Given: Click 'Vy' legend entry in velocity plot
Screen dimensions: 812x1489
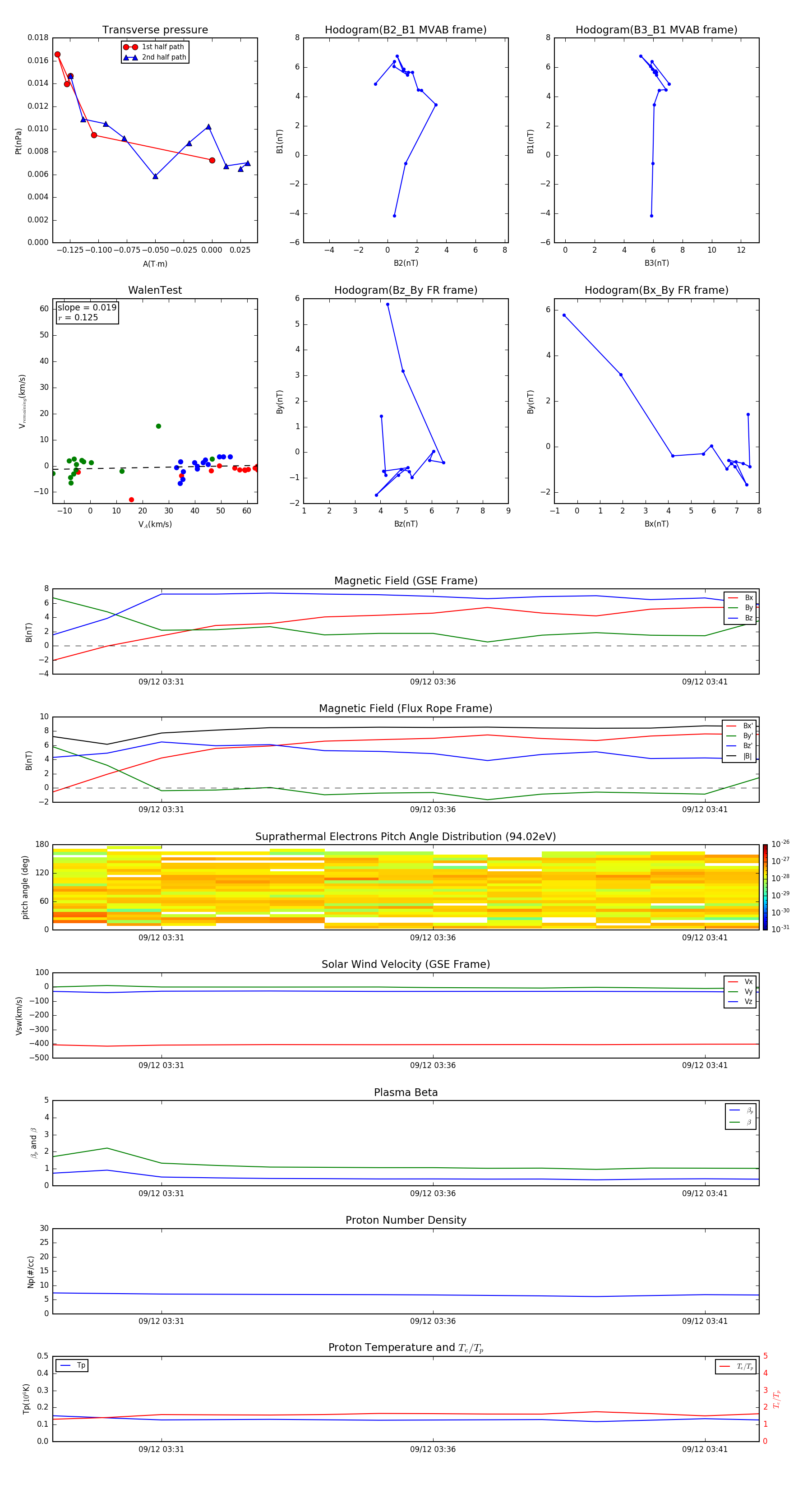Looking at the screenshot, I should [x=741, y=992].
